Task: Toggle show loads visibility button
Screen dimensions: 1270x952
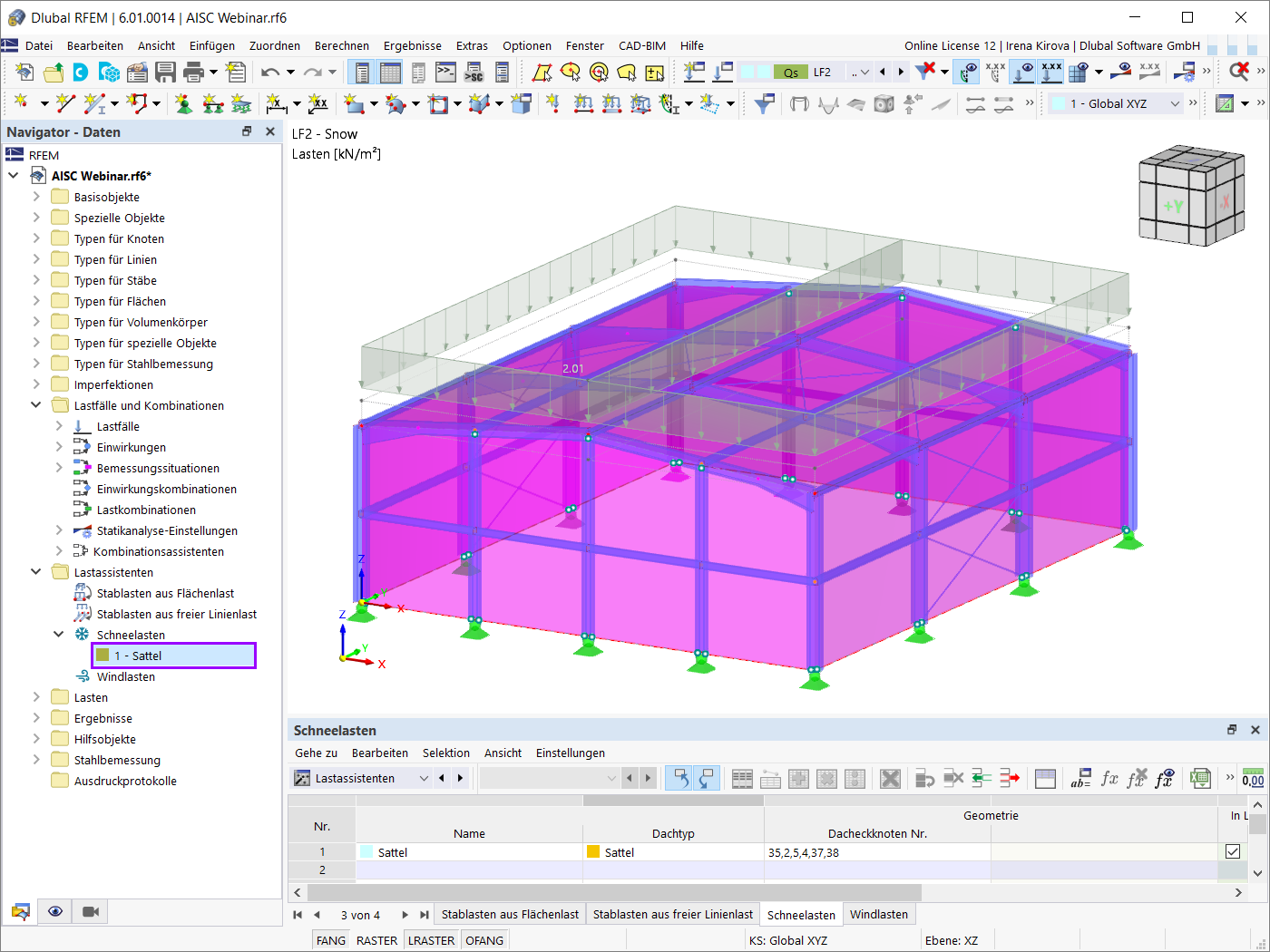Action: pos(1023,73)
